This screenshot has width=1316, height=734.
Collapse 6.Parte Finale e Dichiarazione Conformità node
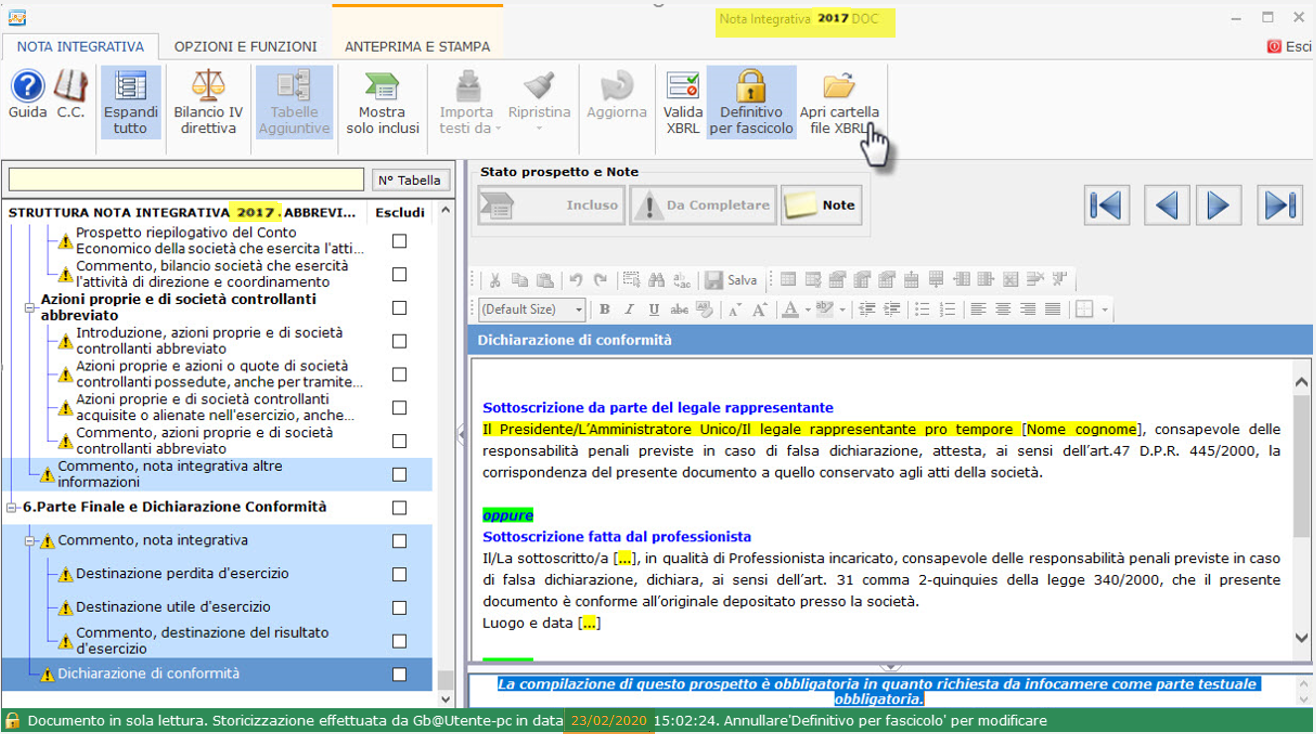[x=12, y=507]
